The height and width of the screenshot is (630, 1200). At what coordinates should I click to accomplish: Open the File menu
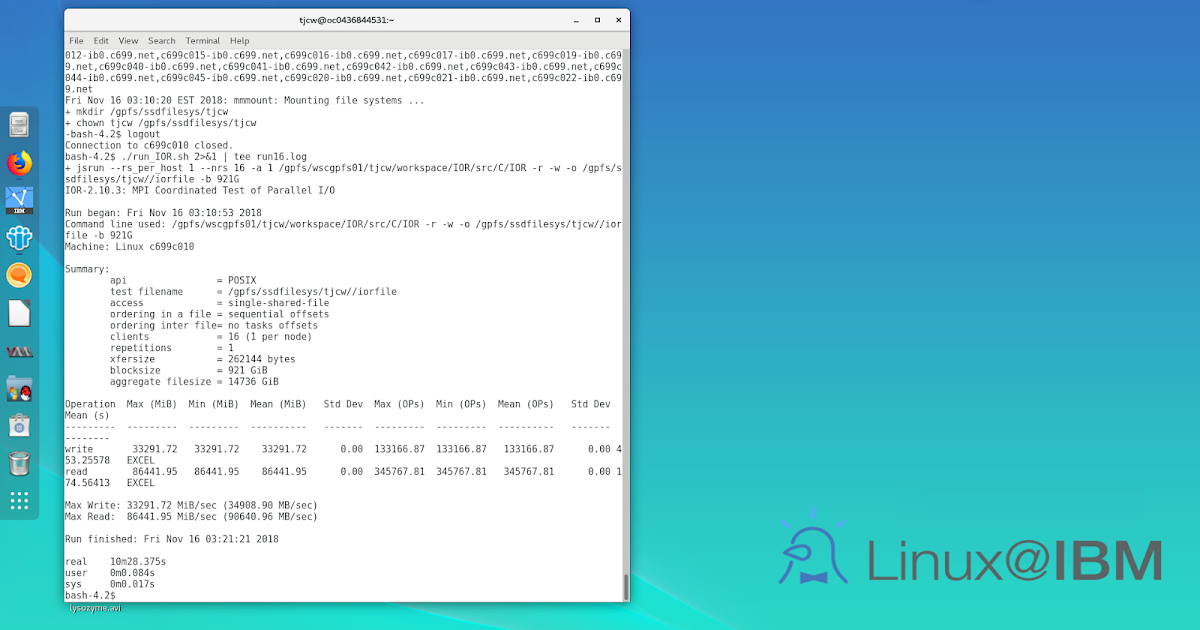pos(76,40)
